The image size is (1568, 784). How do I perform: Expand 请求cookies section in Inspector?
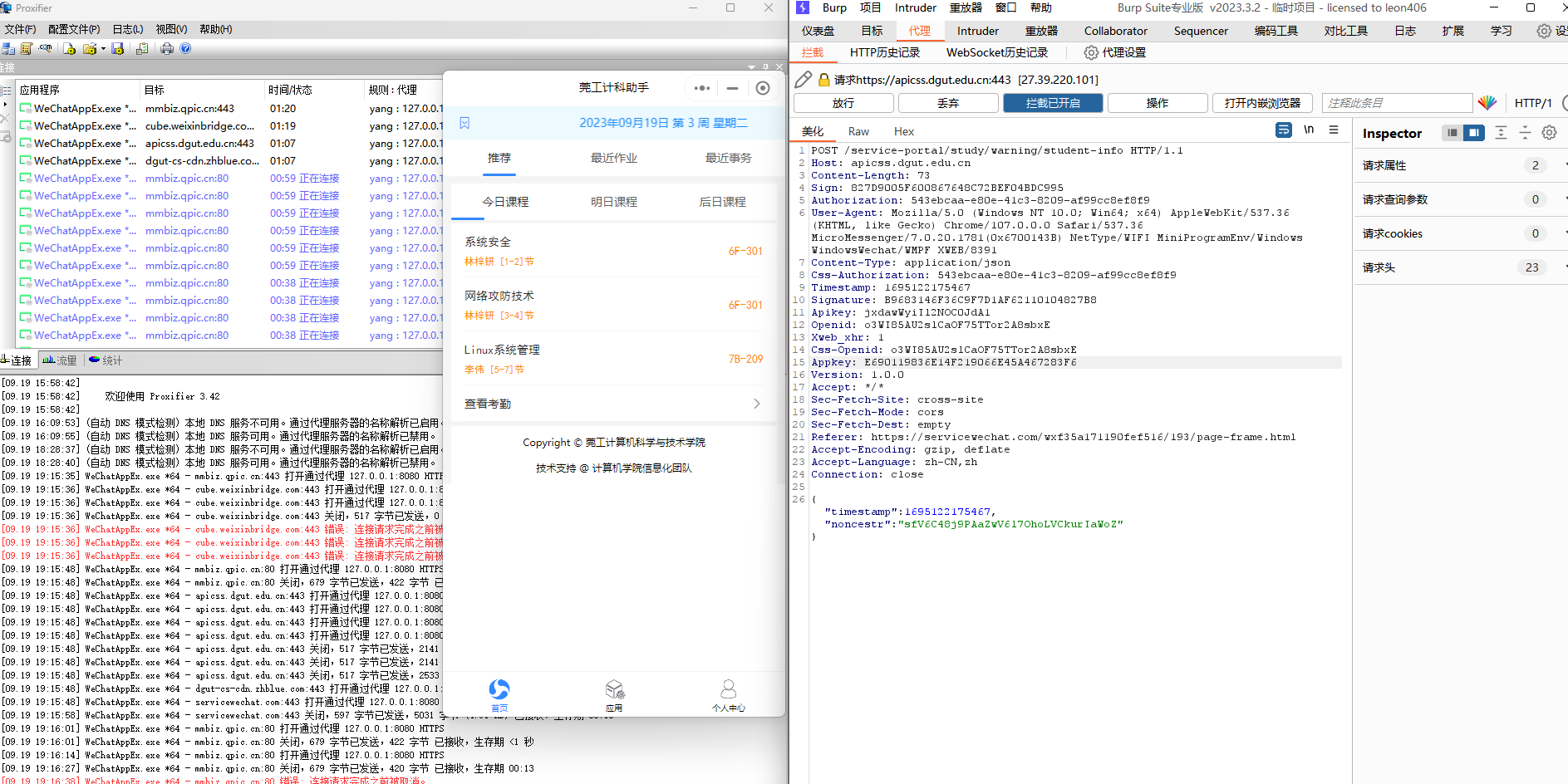click(1459, 233)
